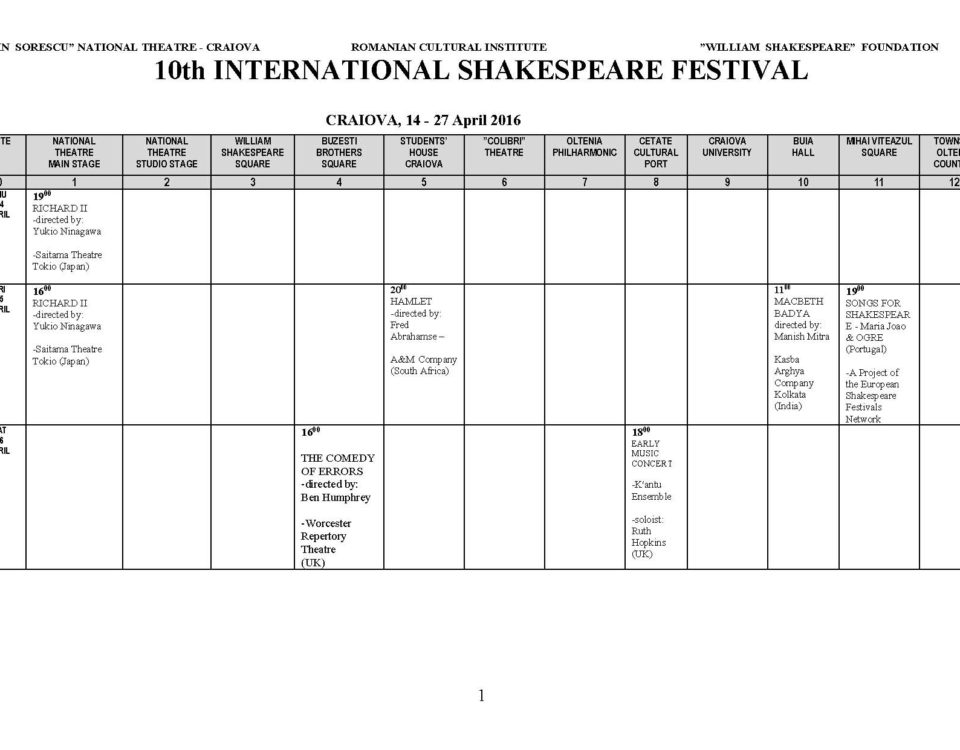Click soloist 'Ruth Hopkins (UK)' text
The width and height of the screenshot is (960, 750).
(x=649, y=542)
